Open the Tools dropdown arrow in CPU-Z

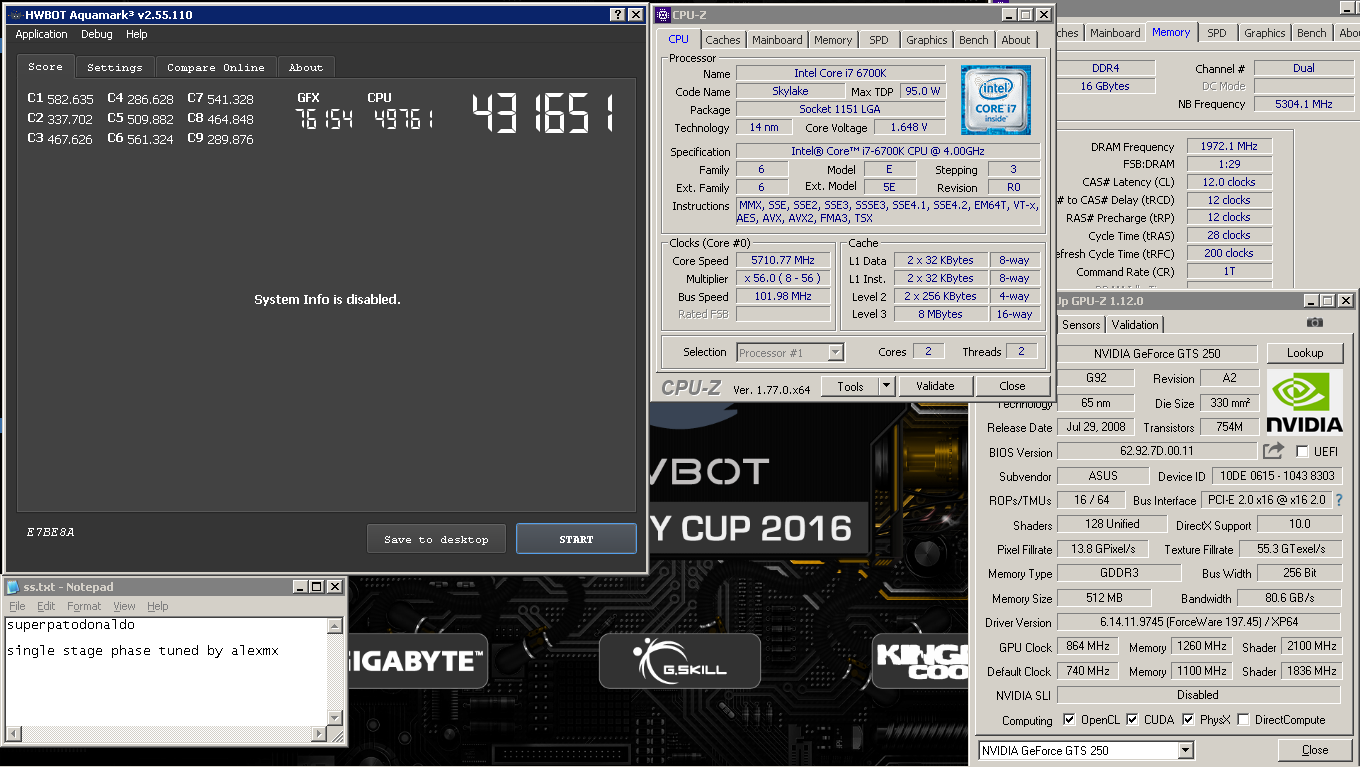(886, 386)
